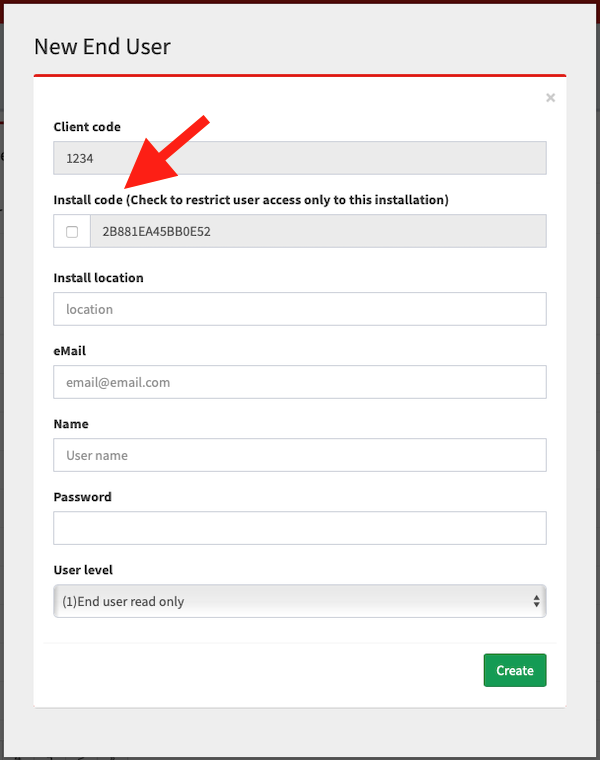Click the "Install code" label text
The height and width of the screenshot is (760, 600).
pos(88,200)
